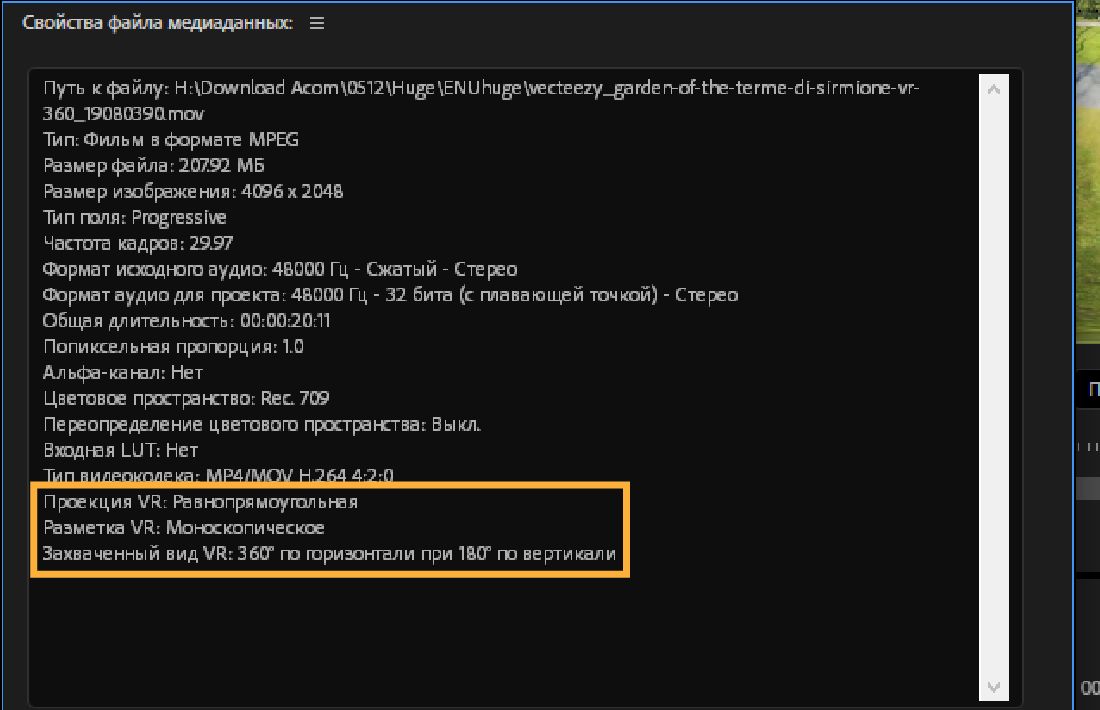Click the video preview thumbnail on the right
Screen dimensions: 1100x710
[1088, 170]
